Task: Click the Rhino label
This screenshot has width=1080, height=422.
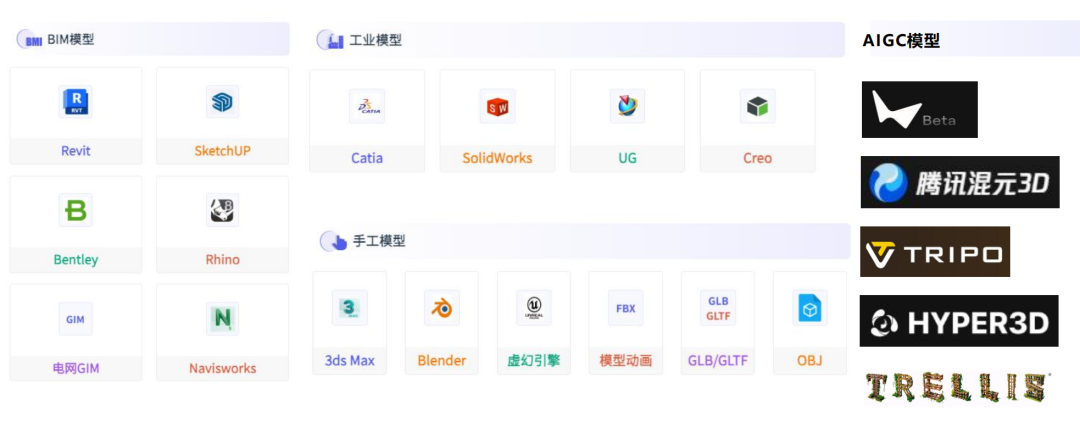Action: tap(222, 260)
